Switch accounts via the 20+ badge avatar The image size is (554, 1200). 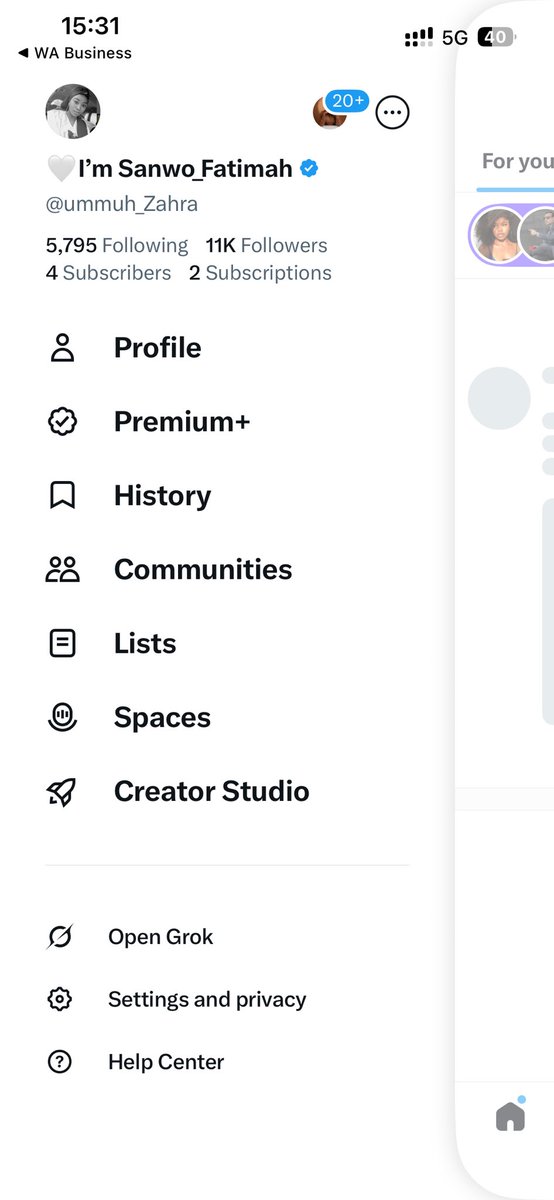[338, 109]
